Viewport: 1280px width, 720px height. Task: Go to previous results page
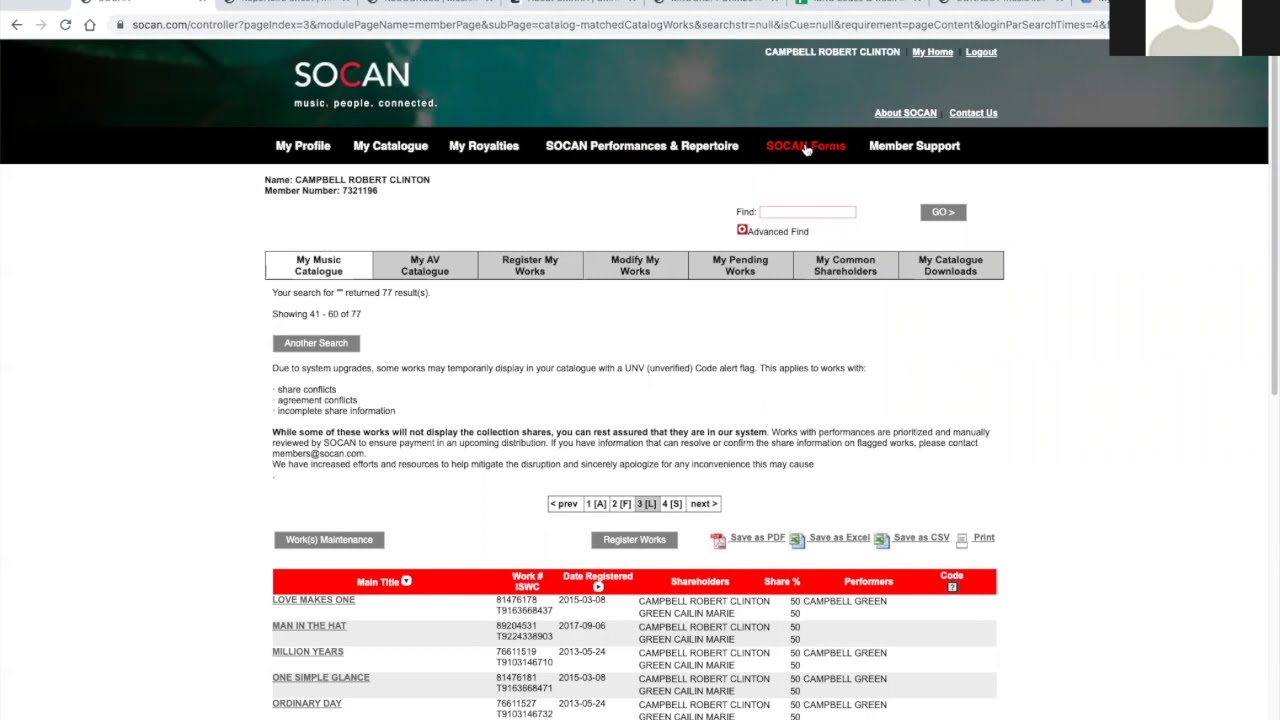click(x=564, y=504)
